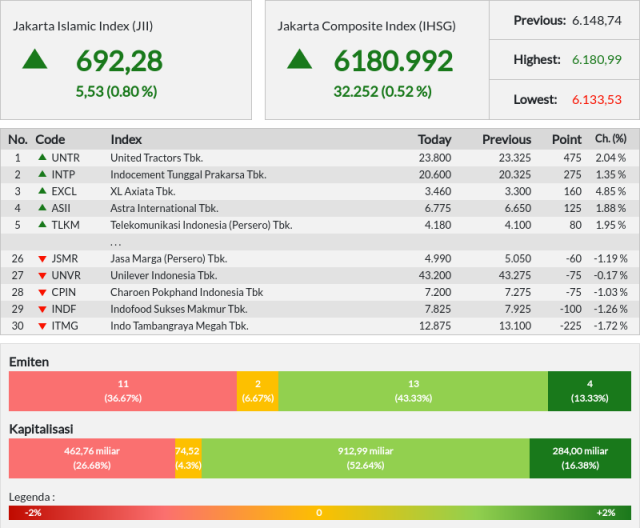640x528 pixels.
Task: Click the Legenda gradient bar at 0
Action: click(319, 512)
